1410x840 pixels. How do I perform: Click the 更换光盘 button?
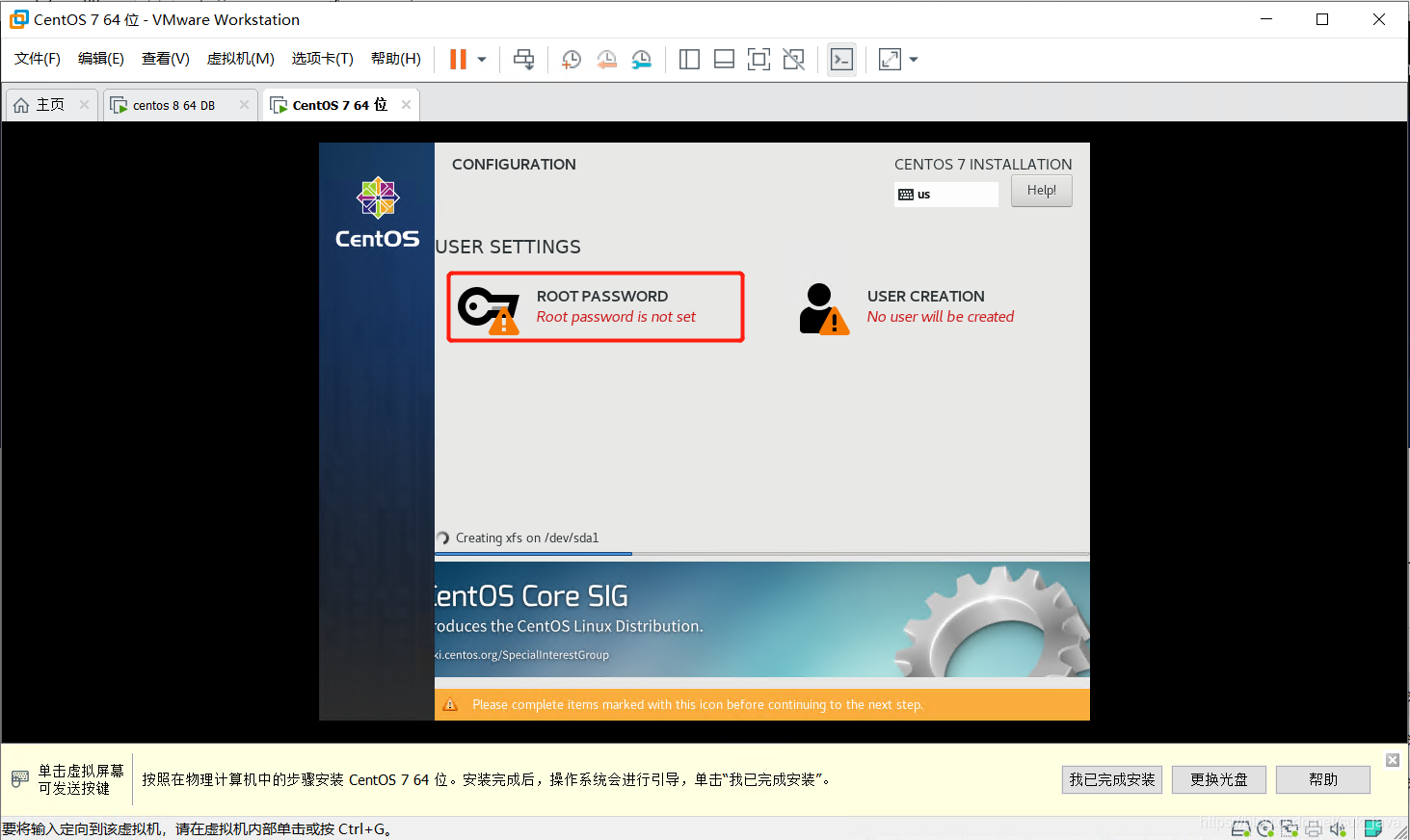[x=1219, y=780]
